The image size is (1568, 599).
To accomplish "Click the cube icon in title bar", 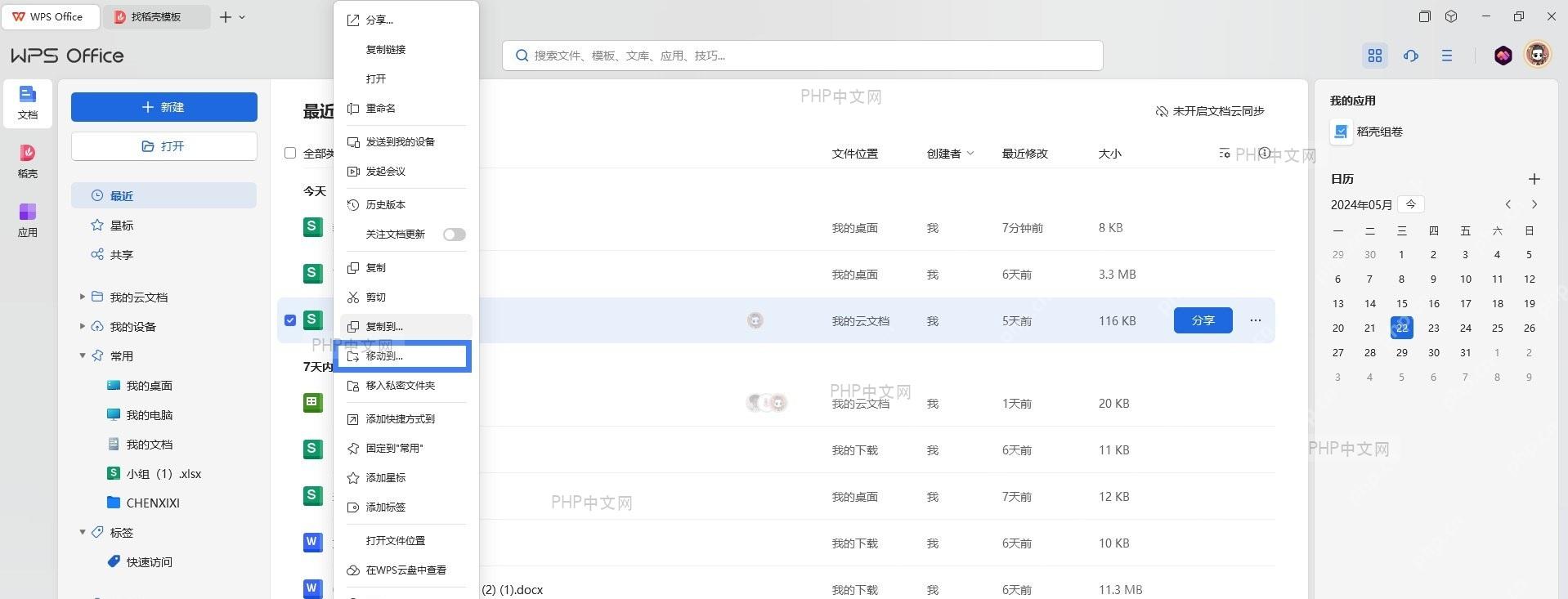I will pyautogui.click(x=1451, y=16).
